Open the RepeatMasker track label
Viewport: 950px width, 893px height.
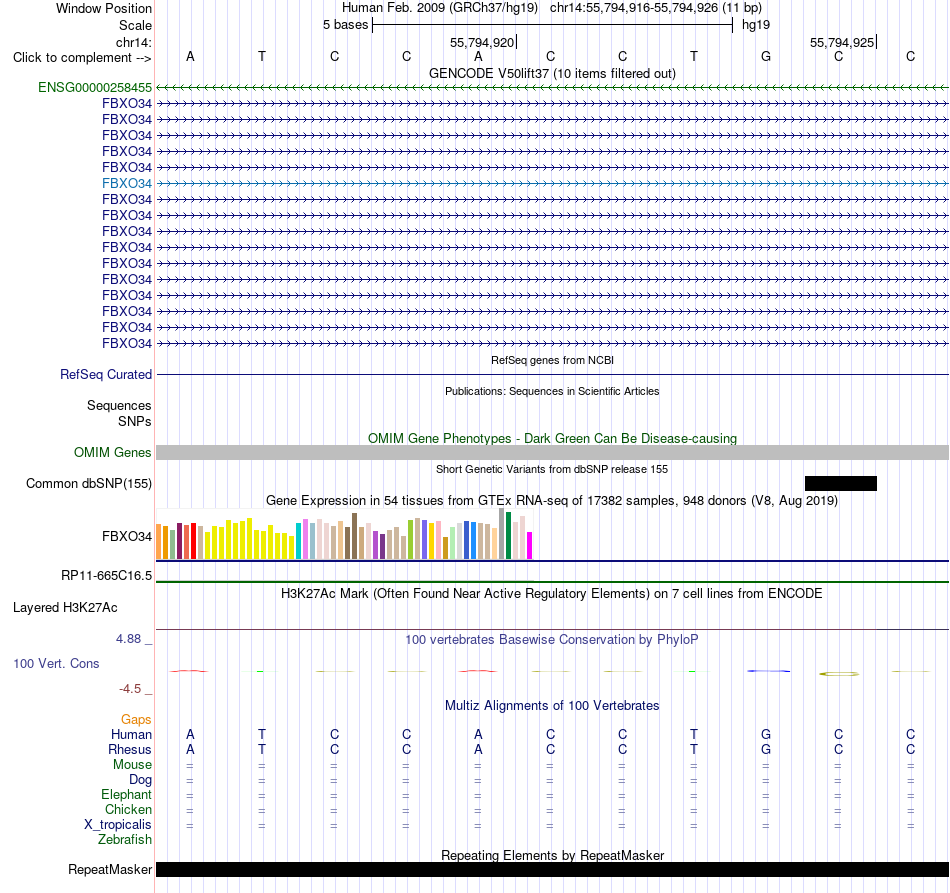tap(110, 869)
